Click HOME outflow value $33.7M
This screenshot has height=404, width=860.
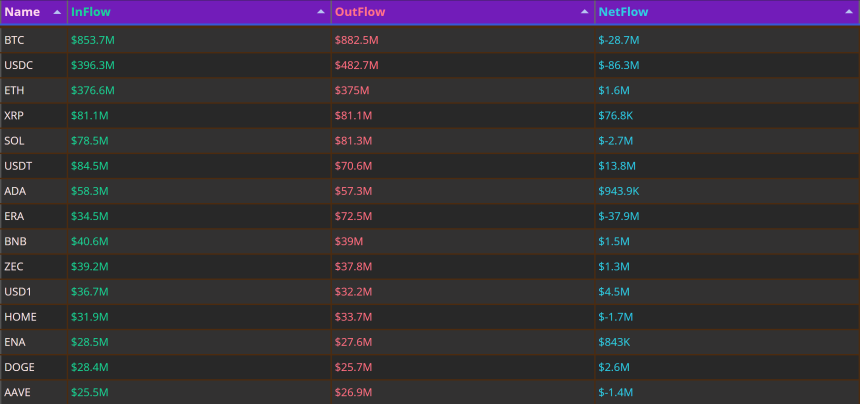coord(354,317)
